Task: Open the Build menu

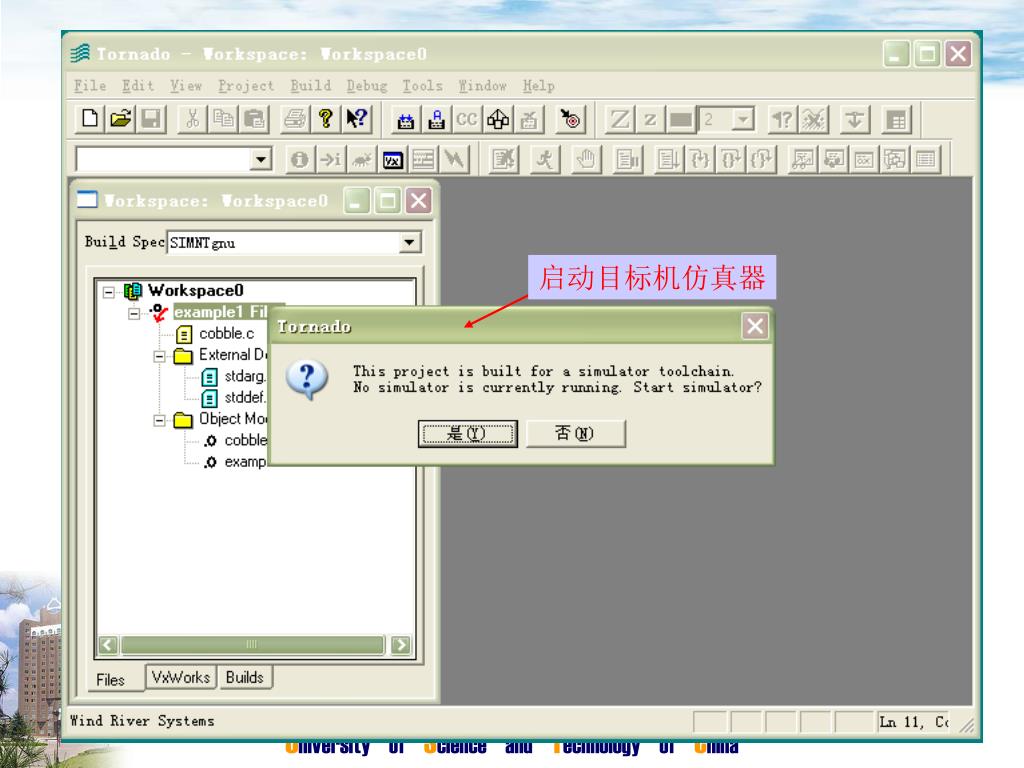Action: tap(311, 86)
